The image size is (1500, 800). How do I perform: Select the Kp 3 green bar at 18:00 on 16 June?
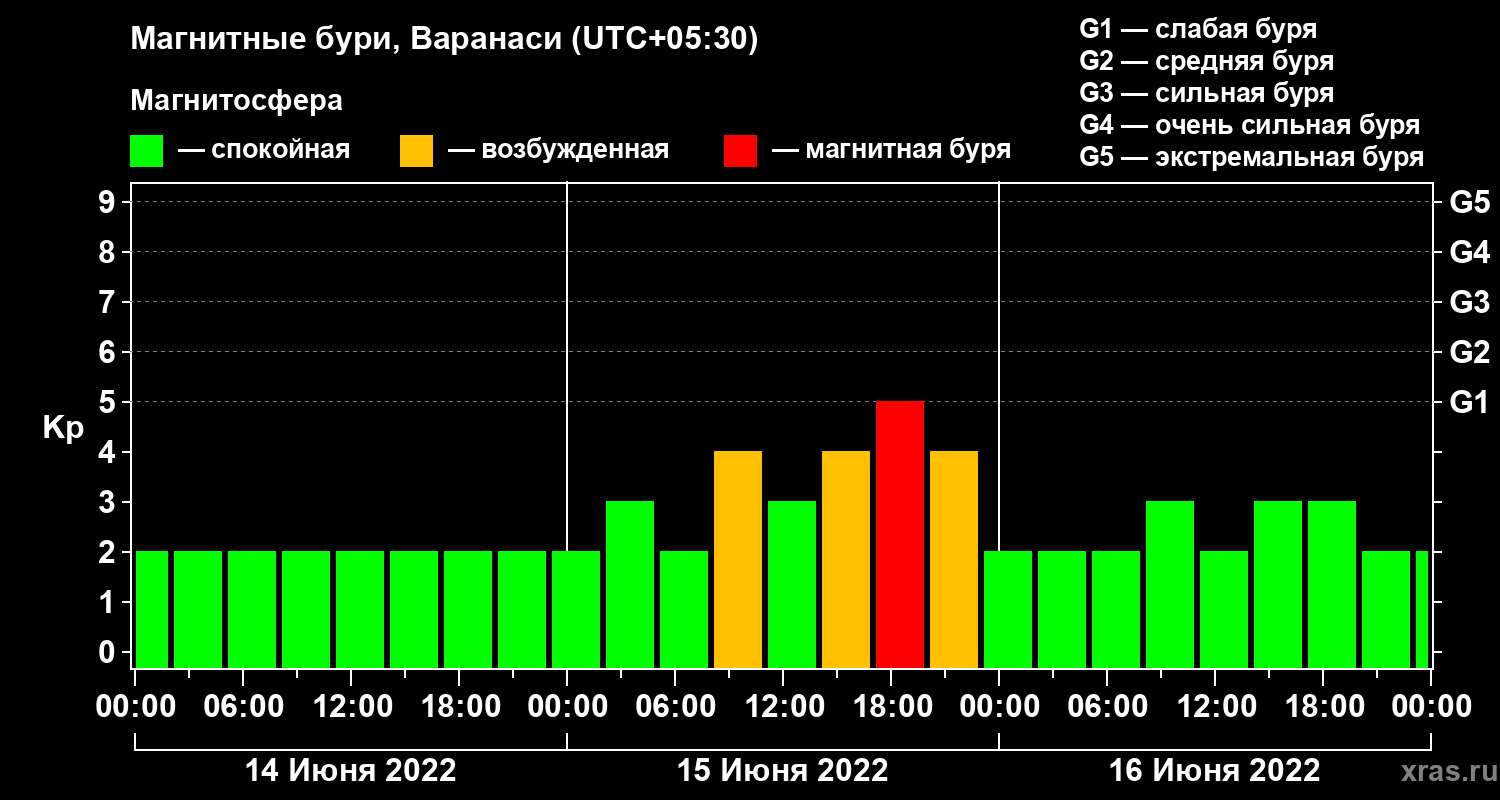pyautogui.click(x=1332, y=585)
